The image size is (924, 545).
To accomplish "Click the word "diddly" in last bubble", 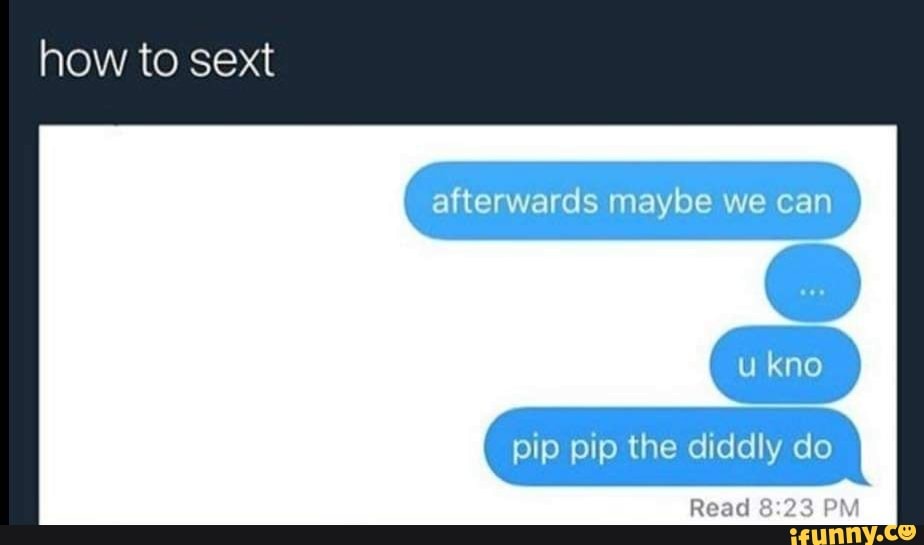I will click(736, 447).
